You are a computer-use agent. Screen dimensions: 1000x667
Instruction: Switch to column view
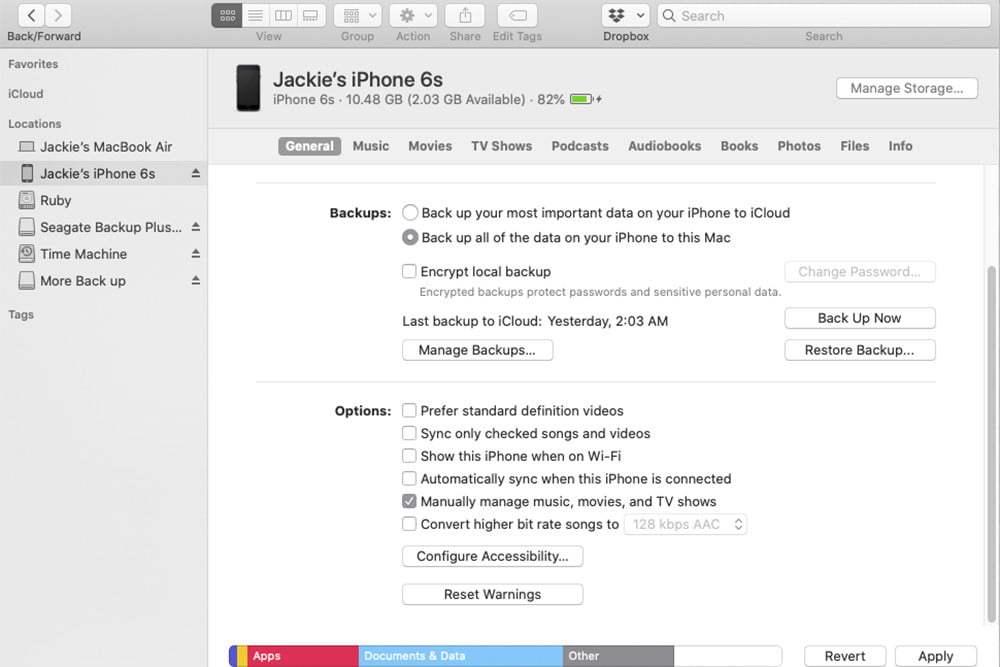(283, 15)
